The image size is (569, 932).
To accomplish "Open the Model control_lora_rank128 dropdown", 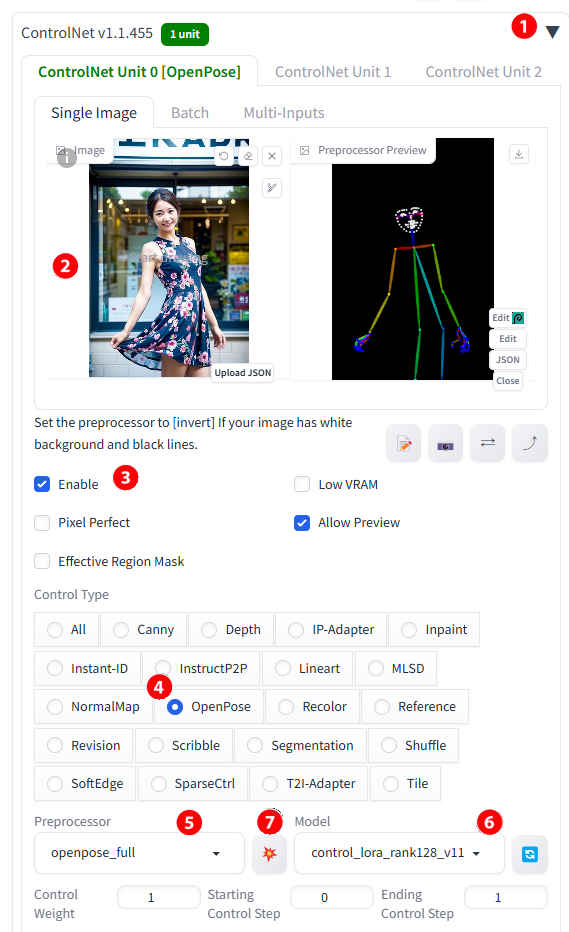I will (399, 853).
